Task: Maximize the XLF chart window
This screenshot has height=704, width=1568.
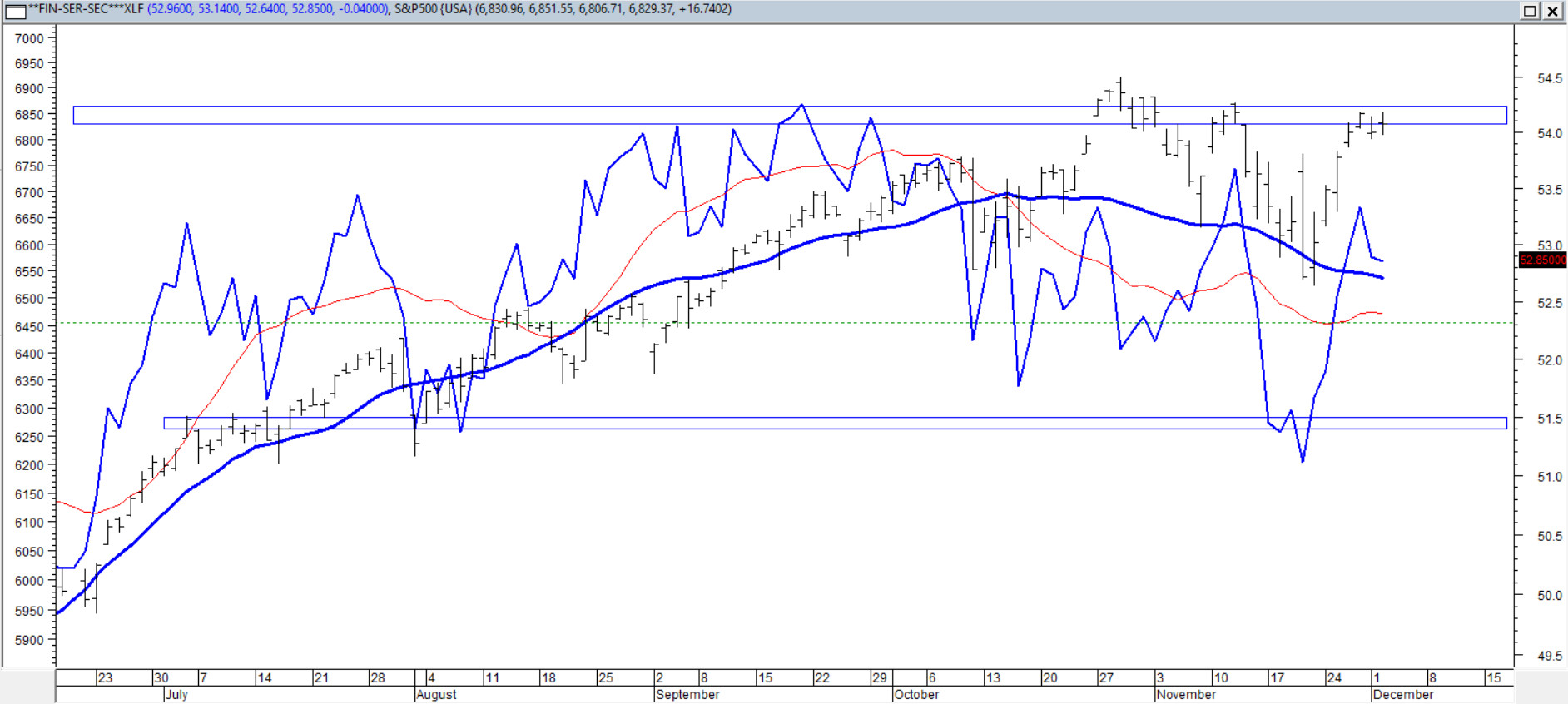Action: pyautogui.click(x=1530, y=11)
